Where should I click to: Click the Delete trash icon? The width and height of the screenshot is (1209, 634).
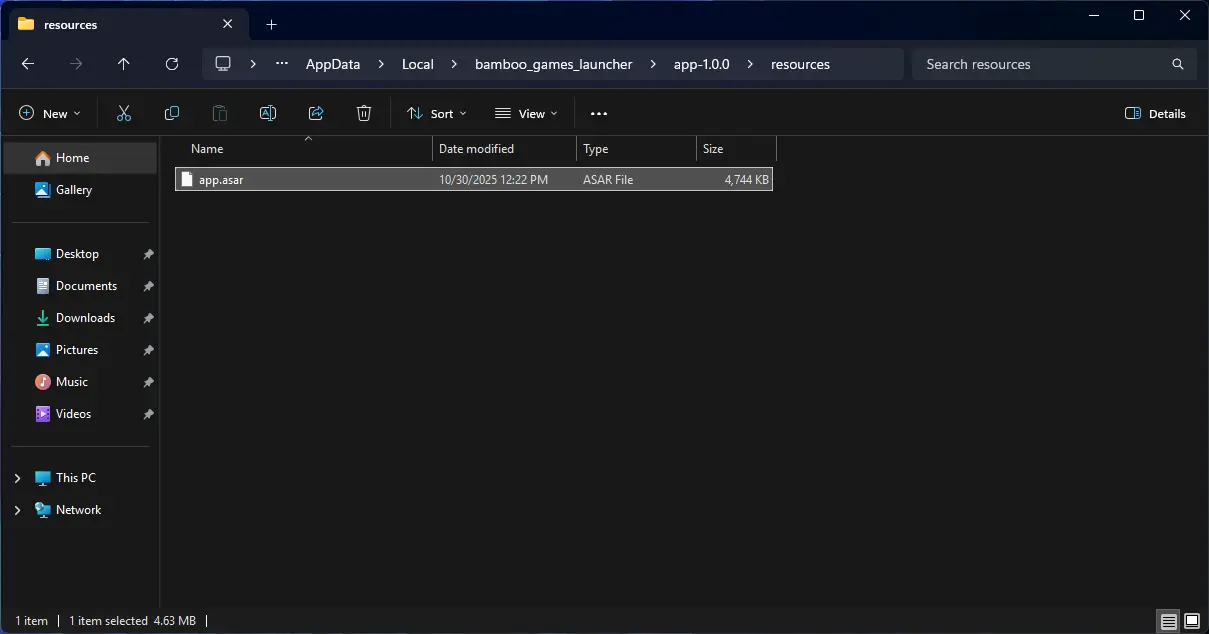(x=364, y=114)
